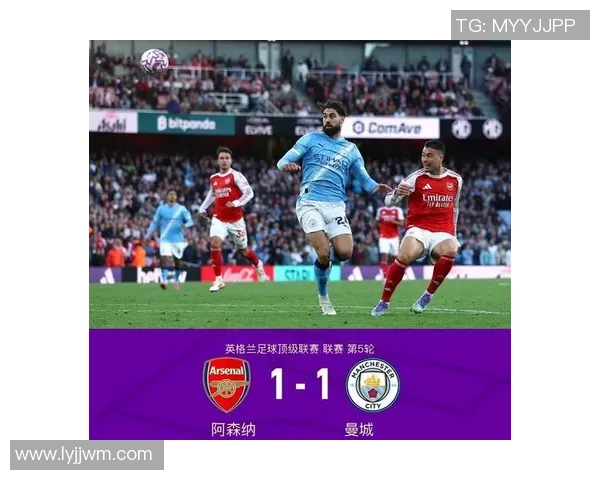Click the football in the air

[155, 62]
